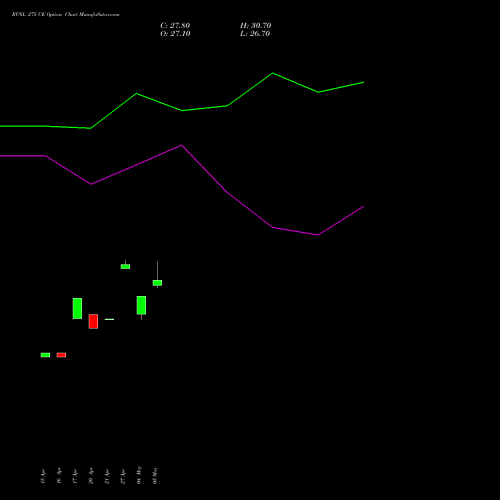Image resolution: width=500 pixels, height=500 pixels.
Task: Select the last green candle with long upper wick
Action: pos(157,283)
